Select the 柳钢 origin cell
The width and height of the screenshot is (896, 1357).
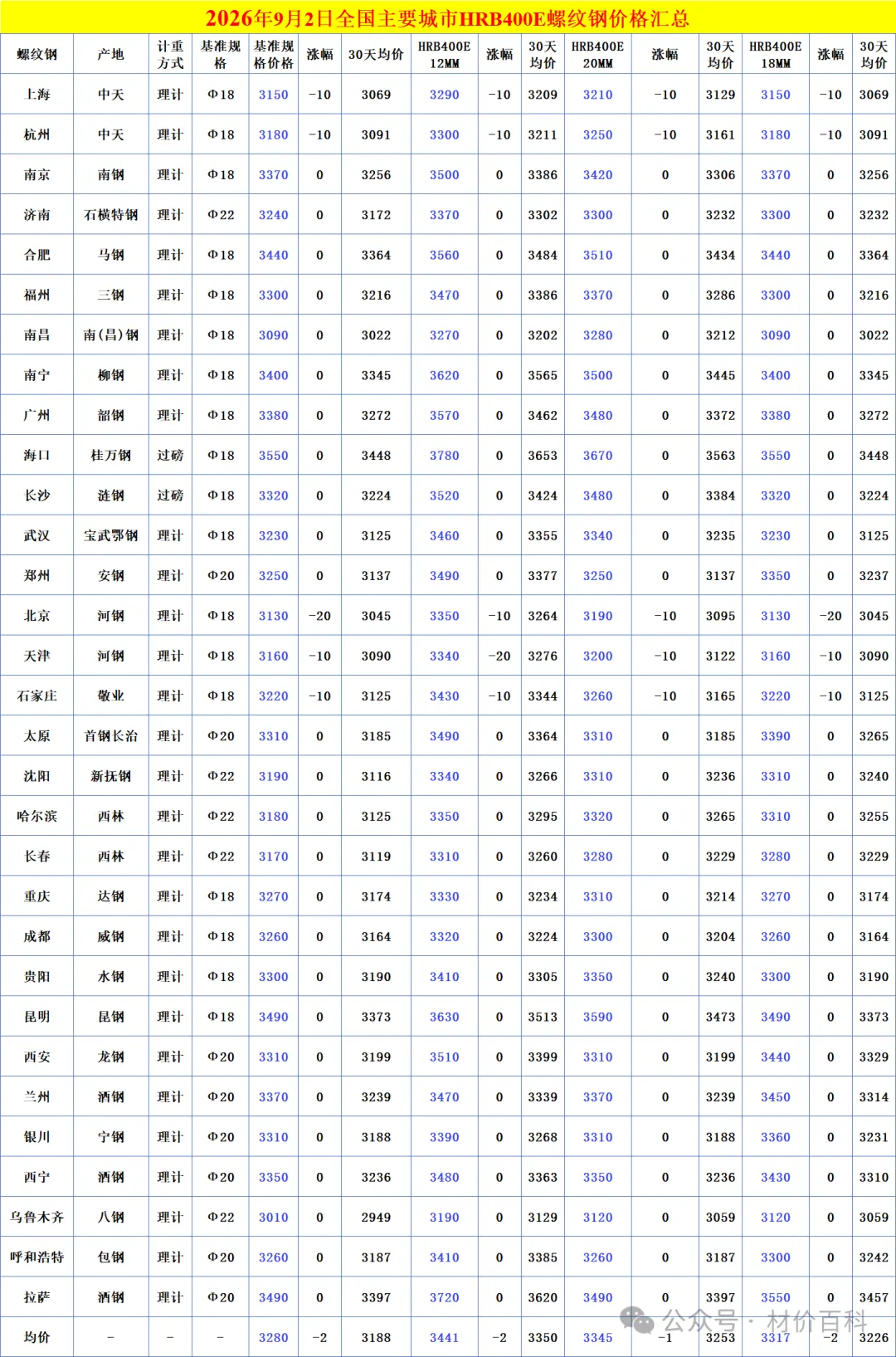[111, 375]
